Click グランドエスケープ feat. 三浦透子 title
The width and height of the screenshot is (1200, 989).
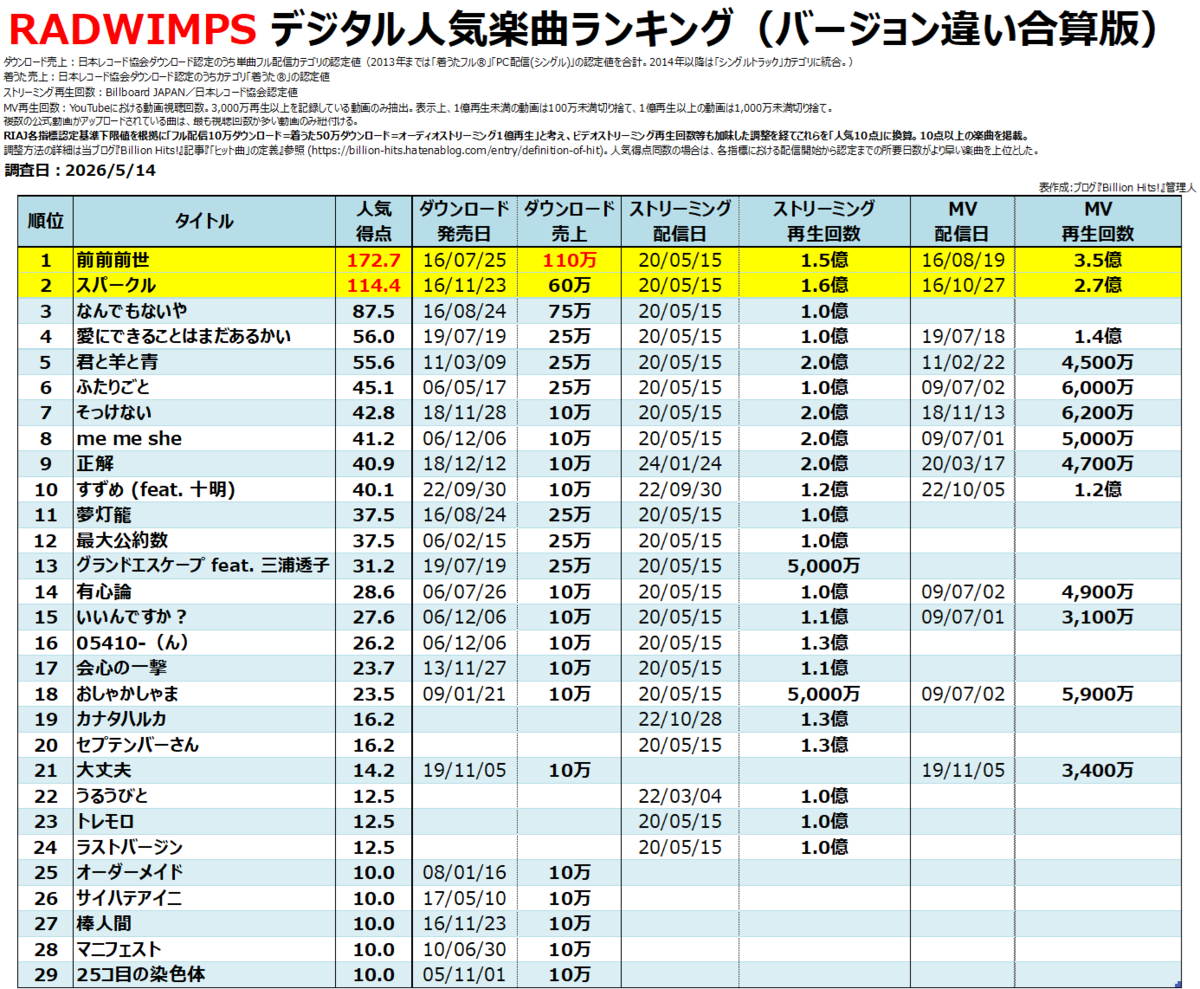click(x=206, y=565)
